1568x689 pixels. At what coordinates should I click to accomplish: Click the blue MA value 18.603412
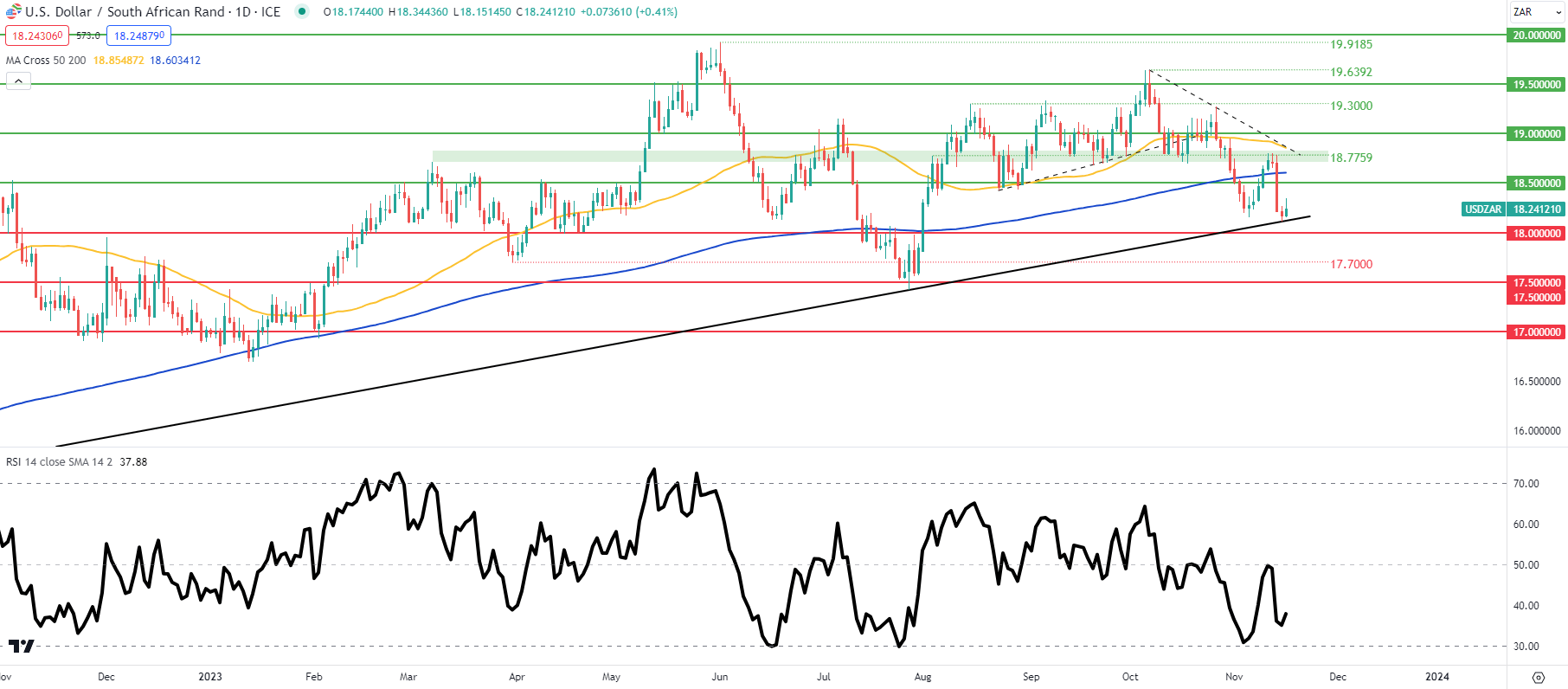click(x=175, y=61)
